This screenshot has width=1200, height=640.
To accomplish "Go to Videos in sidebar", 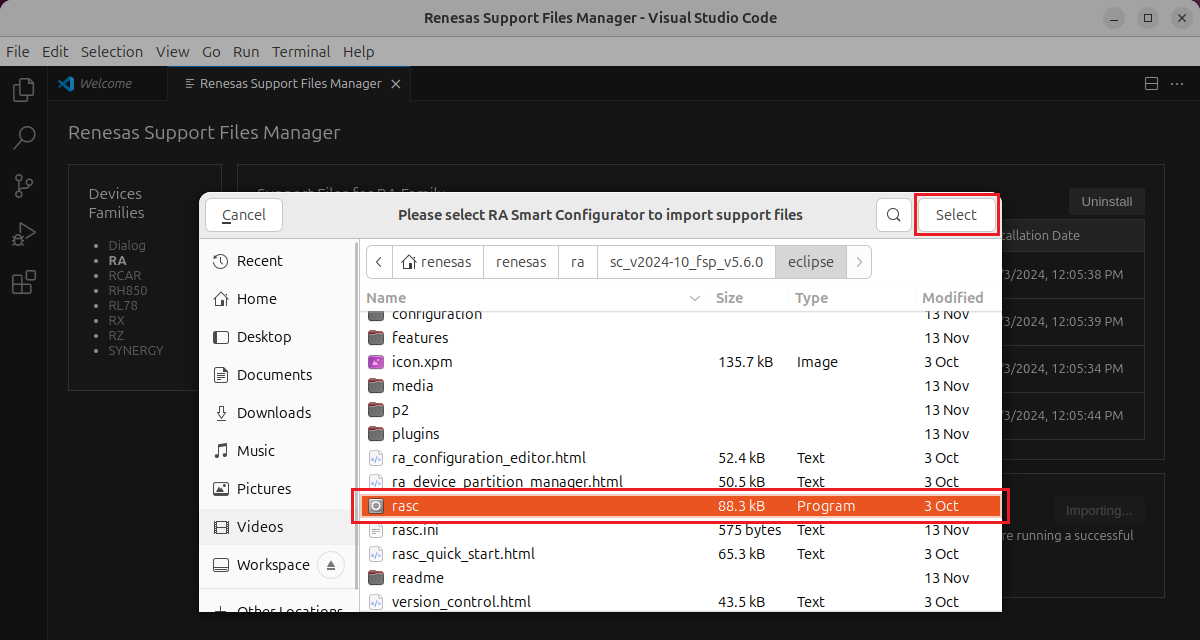I will coord(279,527).
